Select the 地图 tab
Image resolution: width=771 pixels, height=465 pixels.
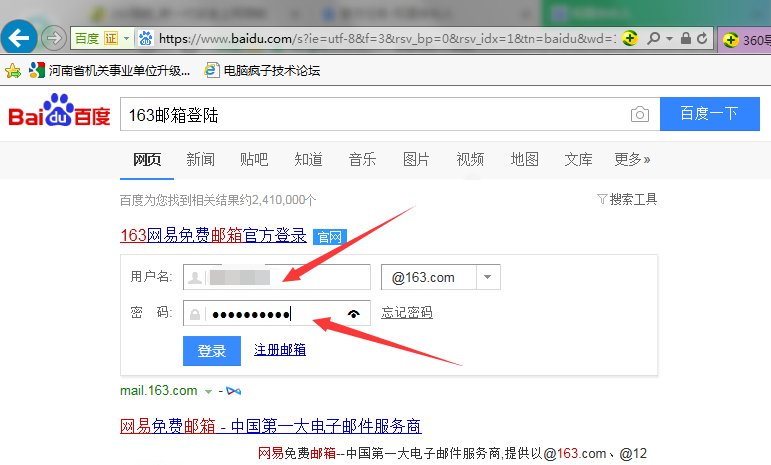(524, 159)
